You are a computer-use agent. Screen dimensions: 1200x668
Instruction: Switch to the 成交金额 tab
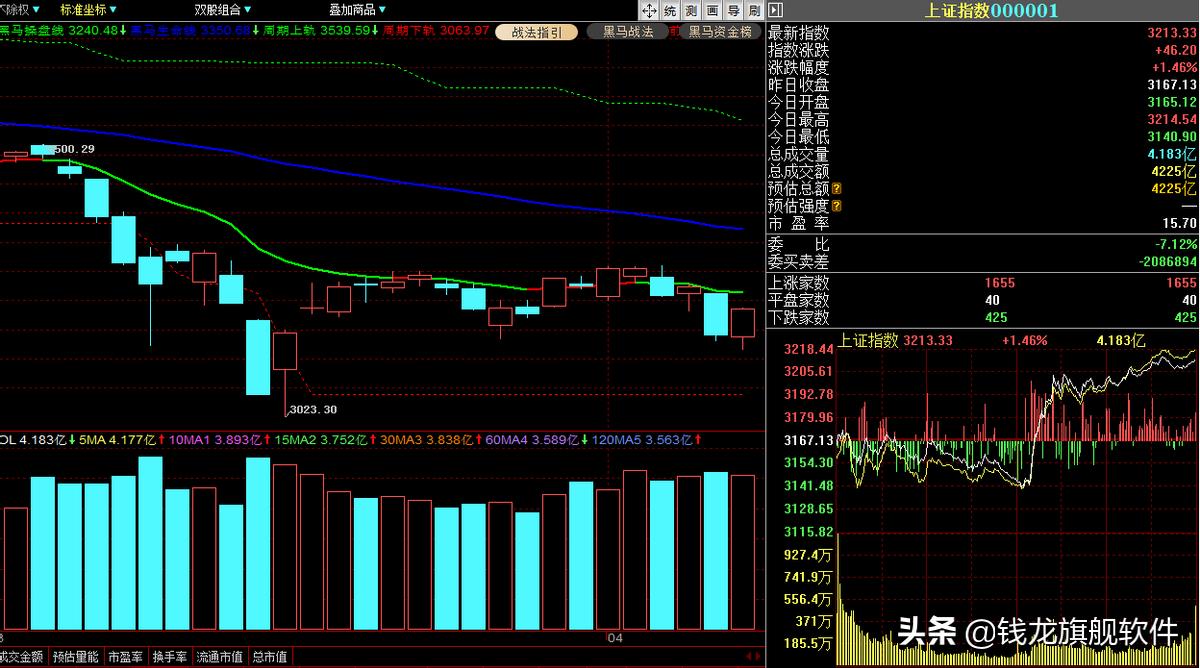22,657
